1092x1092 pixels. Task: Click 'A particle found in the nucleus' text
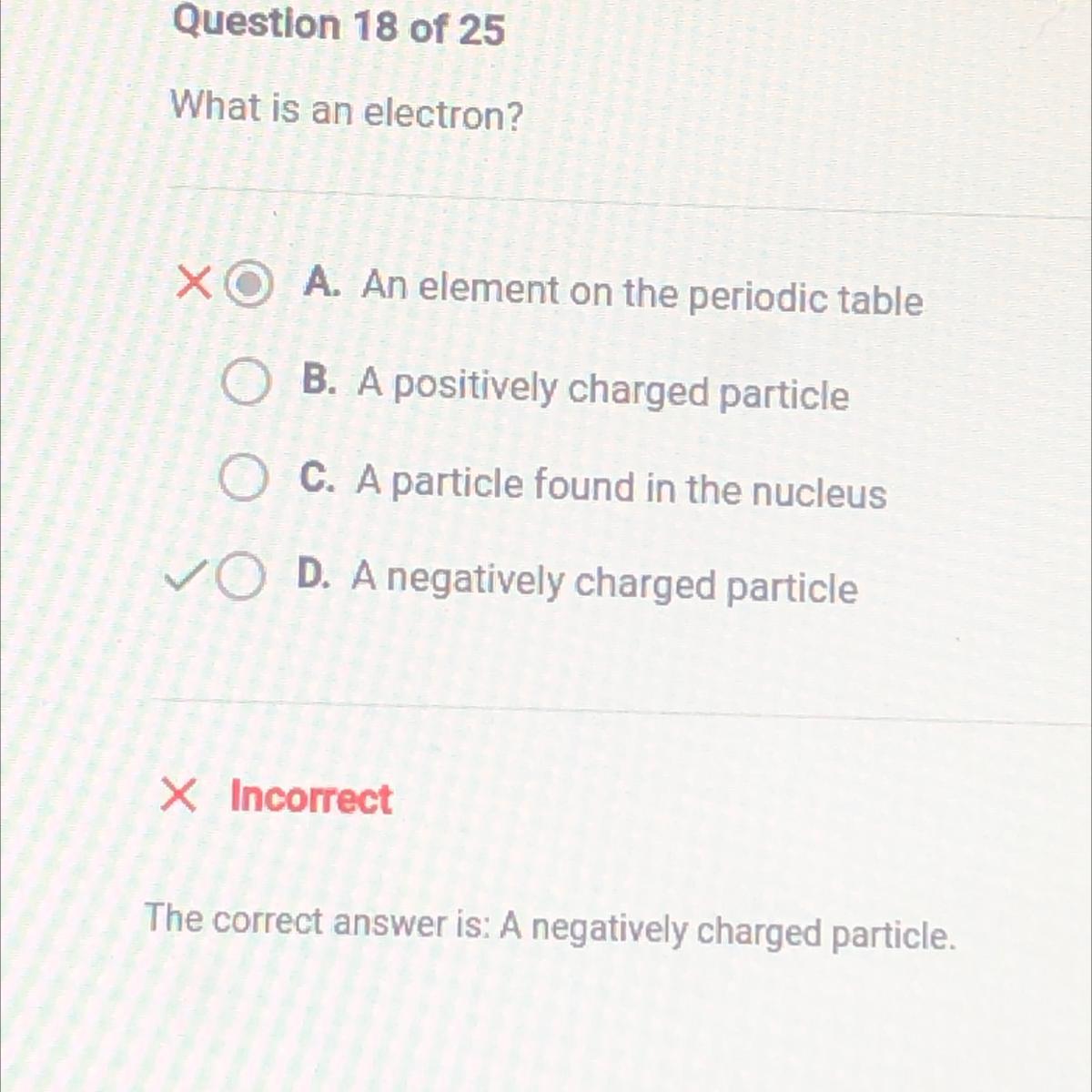(621, 487)
